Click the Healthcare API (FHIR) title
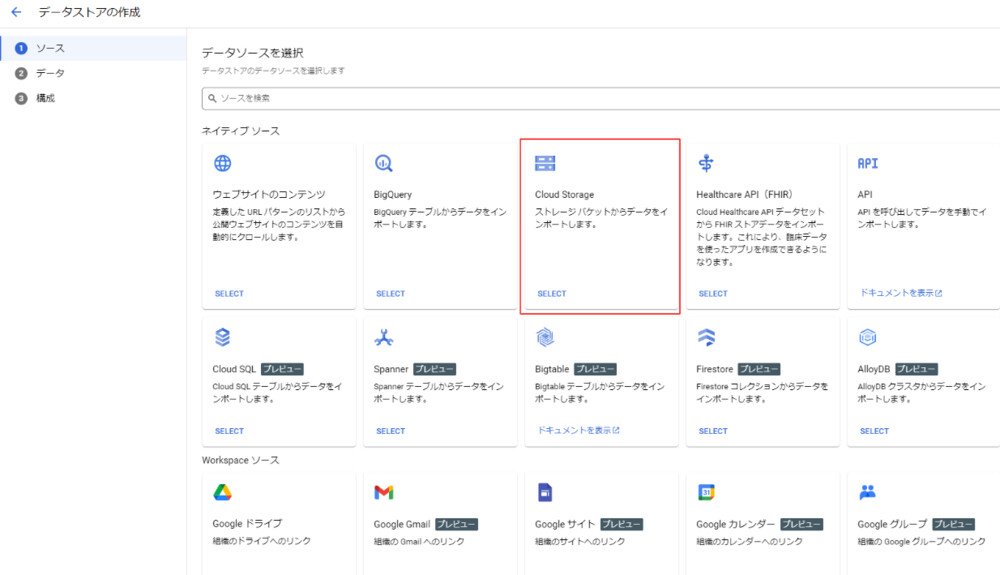Screen dimensions: 1000x575 [744, 194]
